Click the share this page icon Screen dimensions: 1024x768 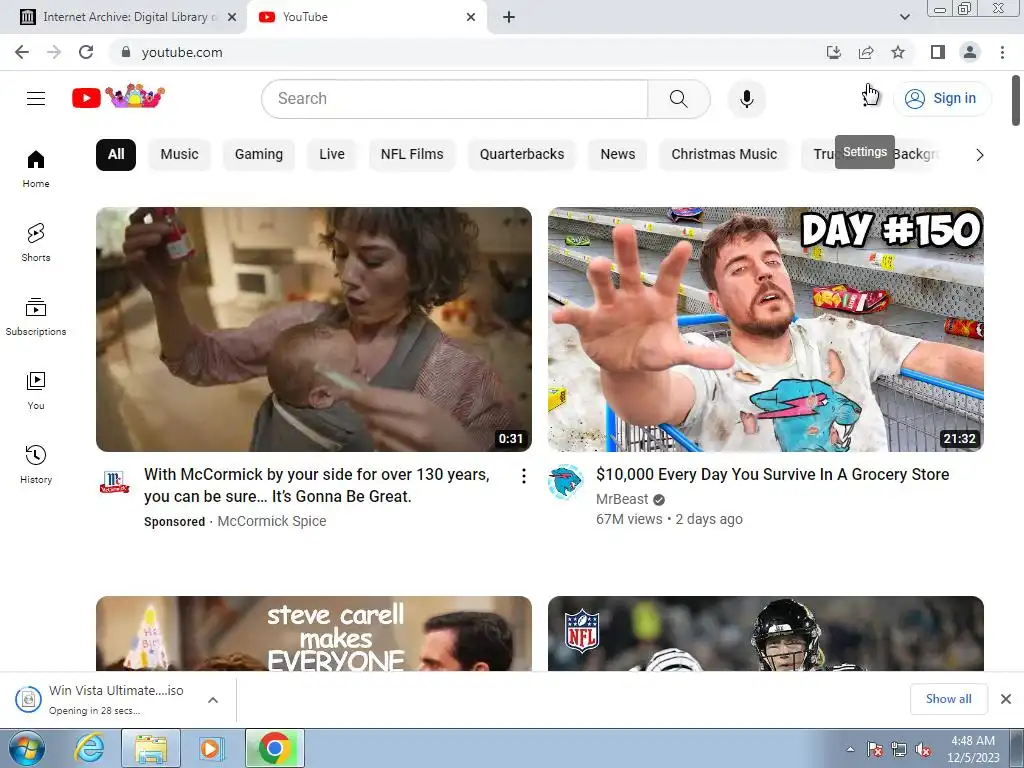(866, 52)
